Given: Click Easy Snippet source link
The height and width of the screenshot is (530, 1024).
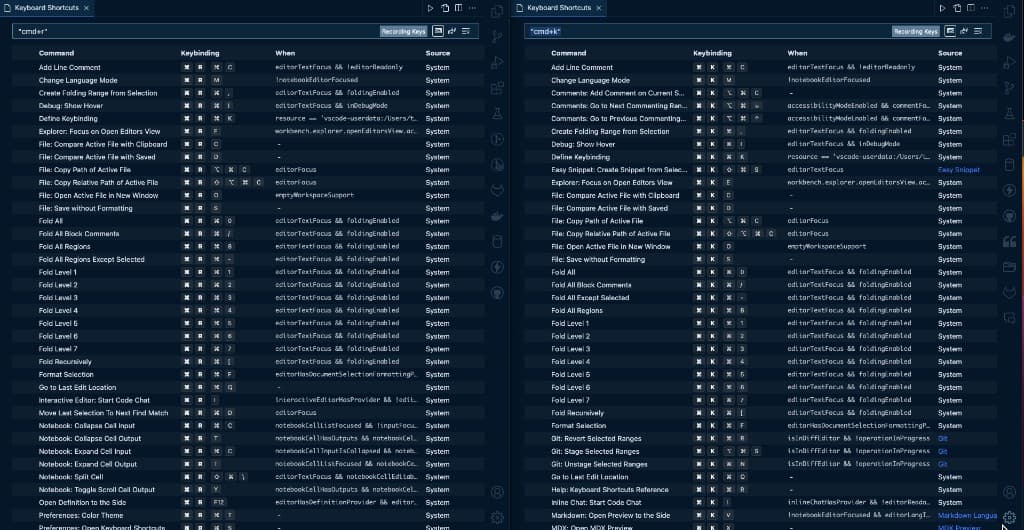Looking at the screenshot, I should [x=958, y=170].
